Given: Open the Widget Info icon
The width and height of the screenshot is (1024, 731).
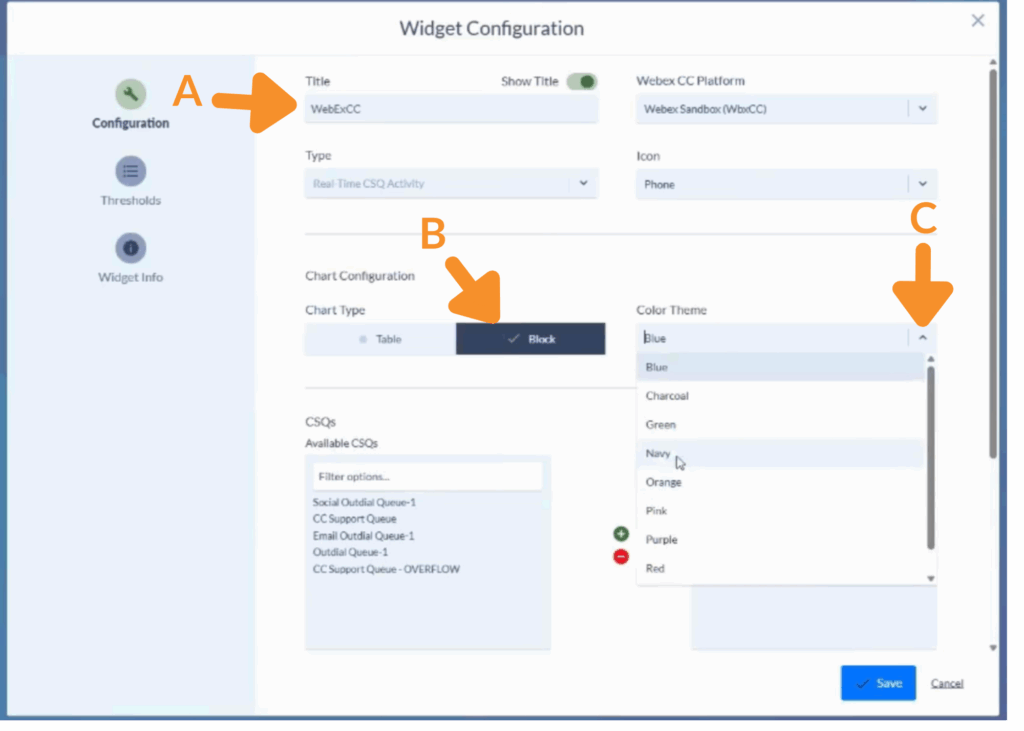Looking at the screenshot, I should pos(130,248).
